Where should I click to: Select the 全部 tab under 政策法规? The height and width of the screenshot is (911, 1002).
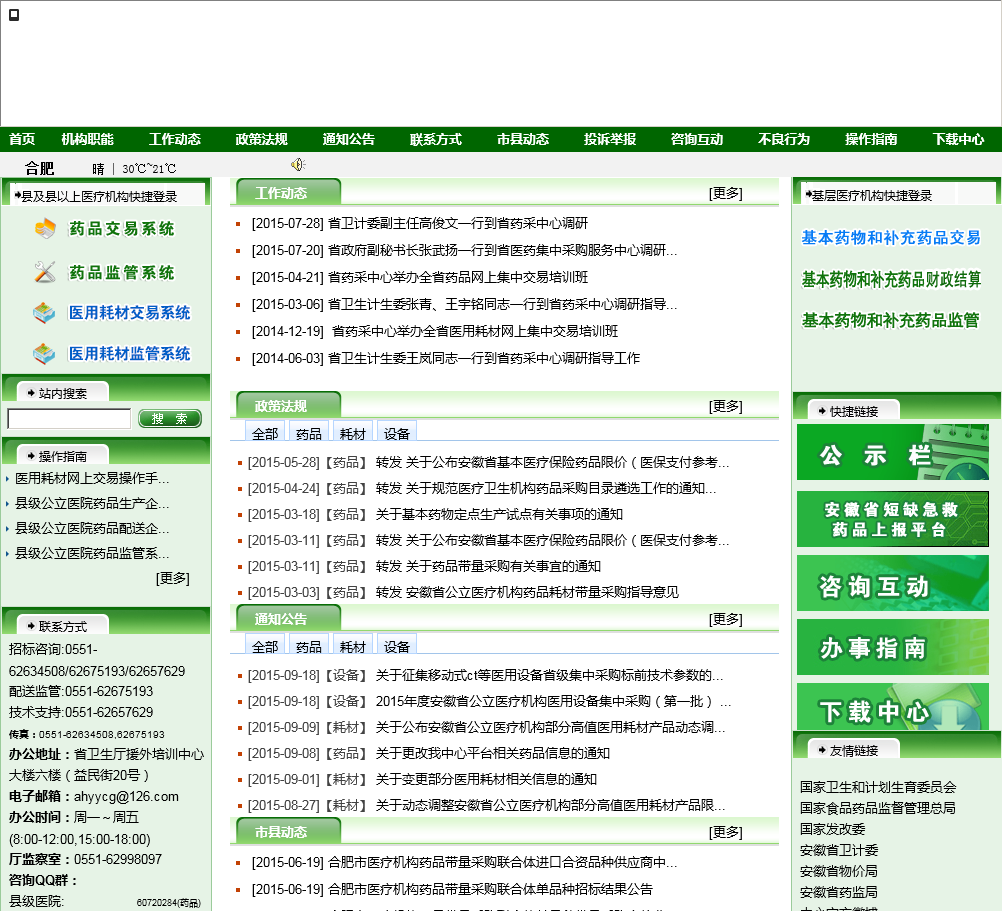(265, 433)
